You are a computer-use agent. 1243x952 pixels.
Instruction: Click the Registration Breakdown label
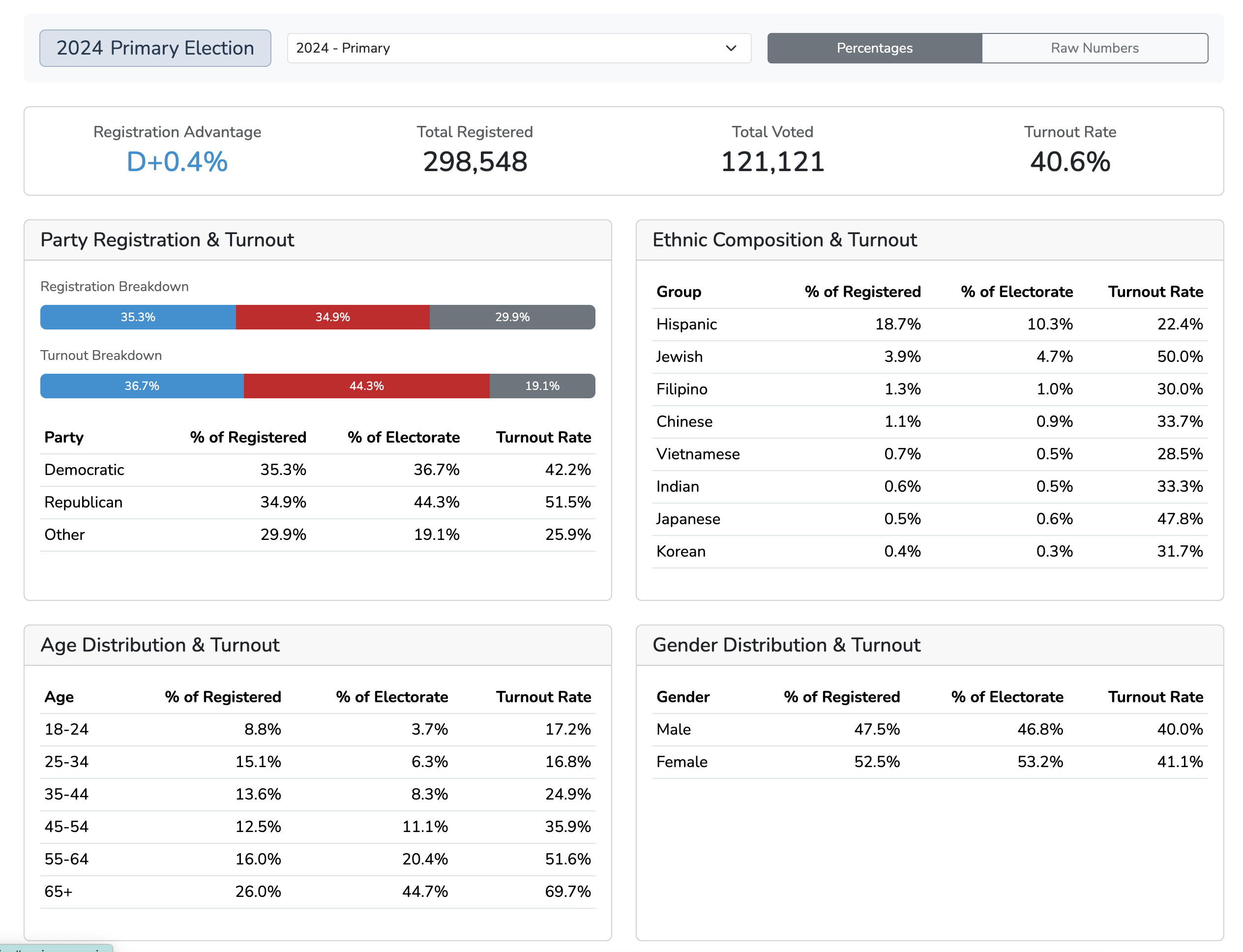[115, 287]
